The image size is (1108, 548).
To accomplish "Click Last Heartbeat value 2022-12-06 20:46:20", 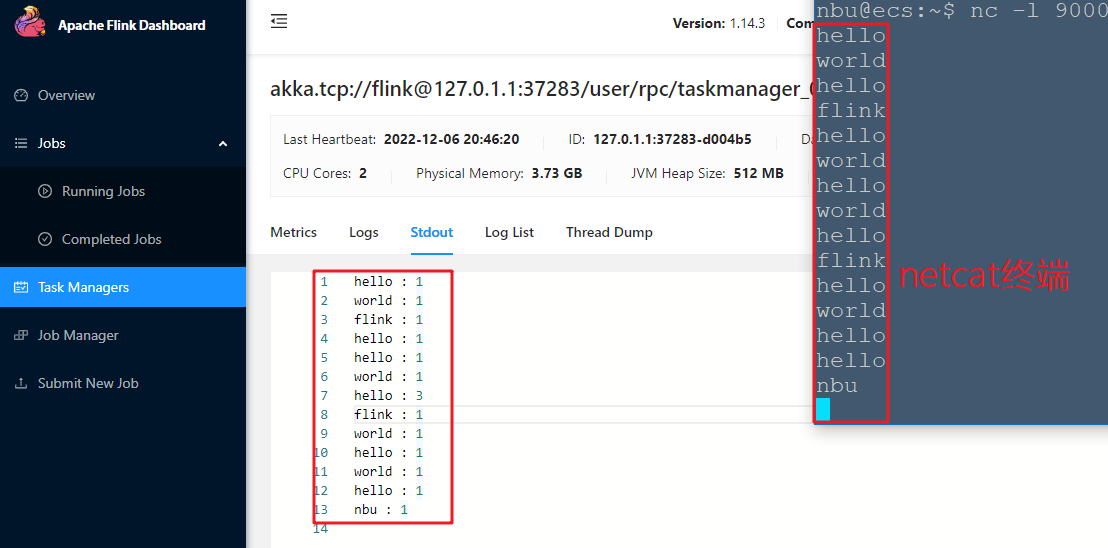I will click(x=452, y=139).
